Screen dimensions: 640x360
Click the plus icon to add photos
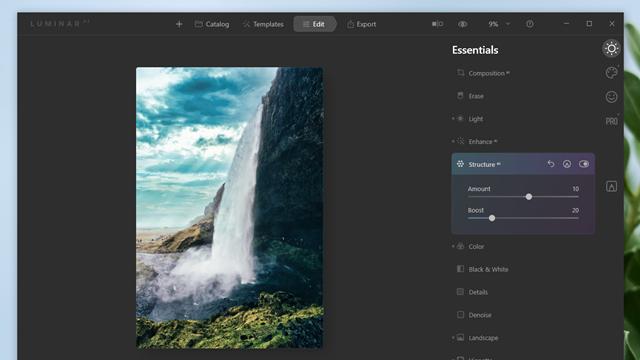click(x=179, y=24)
